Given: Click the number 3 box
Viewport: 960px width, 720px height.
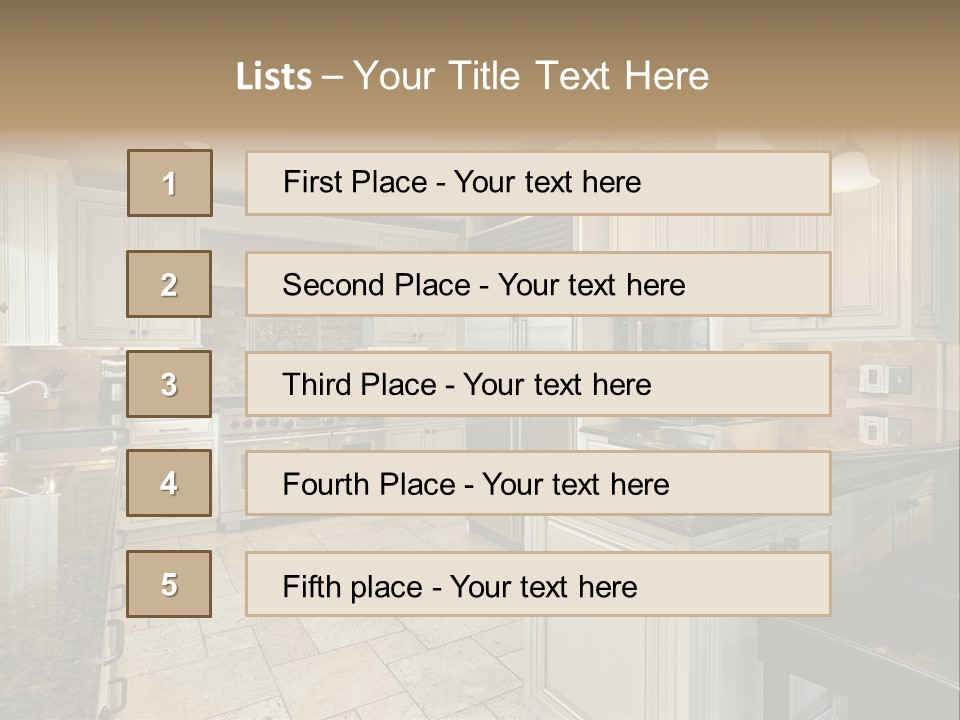Looking at the screenshot, I should (x=169, y=384).
